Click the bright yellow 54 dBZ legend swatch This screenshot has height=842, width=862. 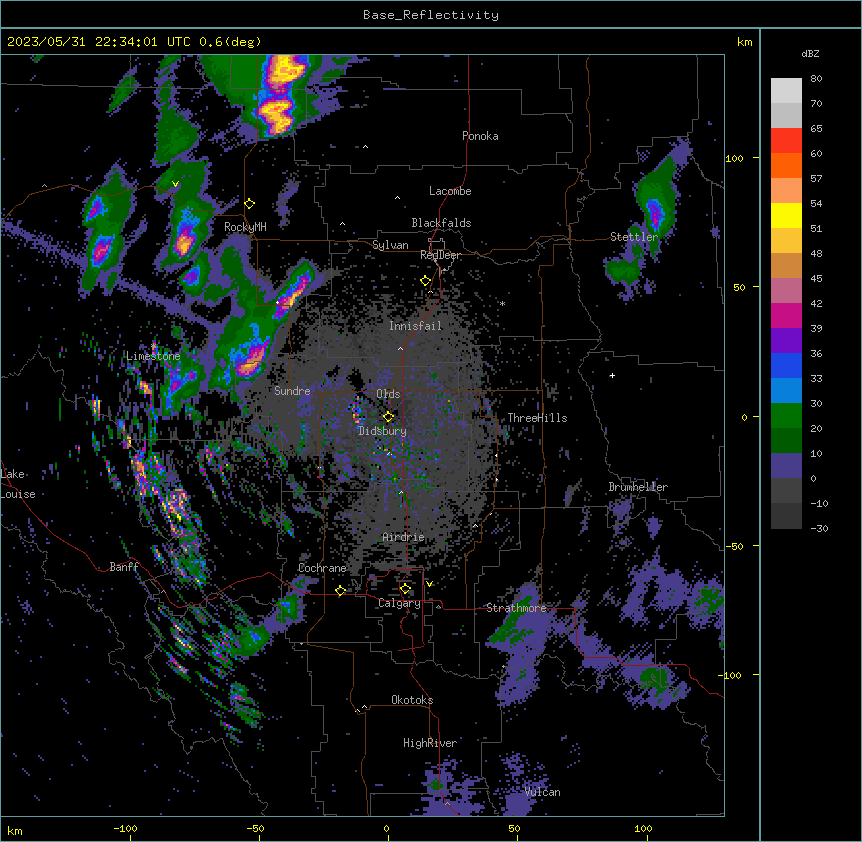pyautogui.click(x=786, y=215)
